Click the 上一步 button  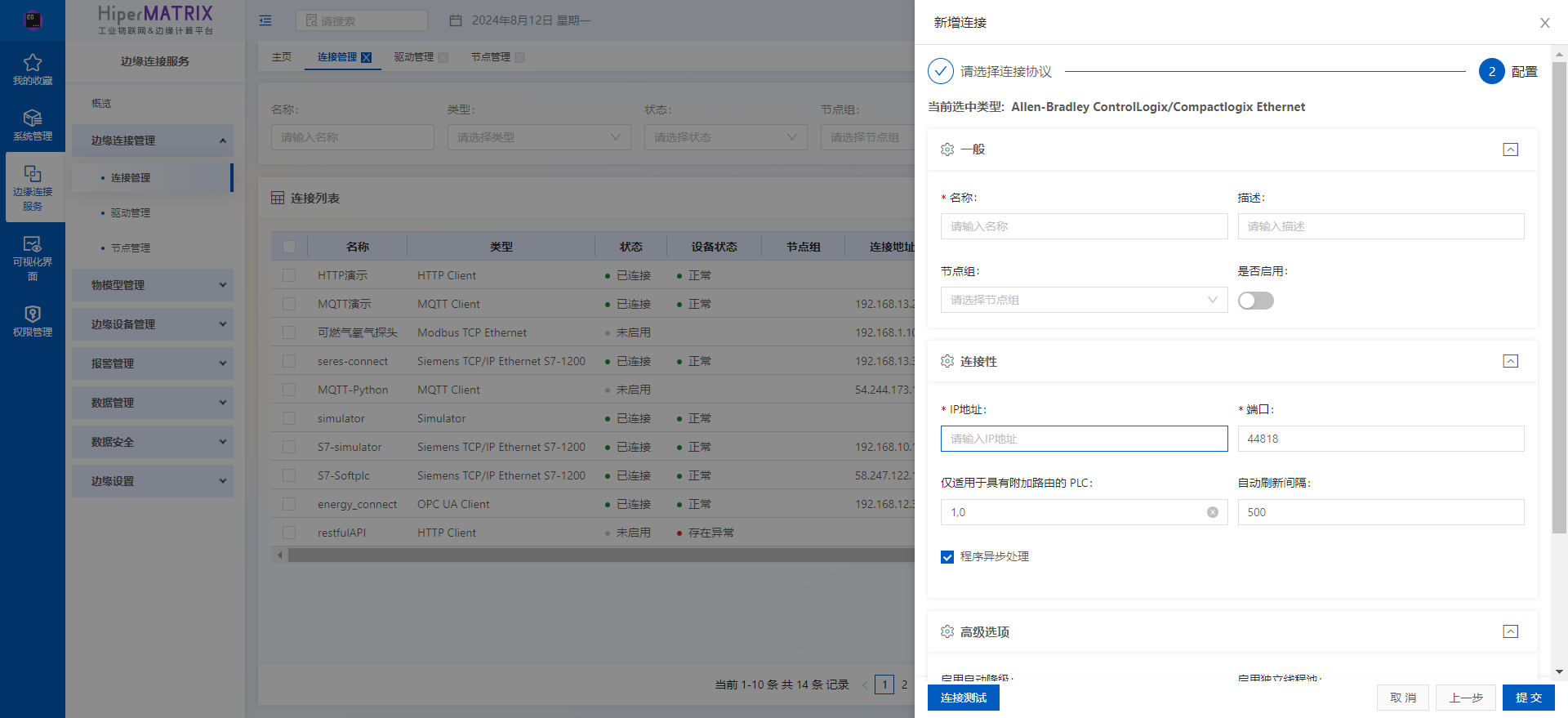click(1466, 698)
